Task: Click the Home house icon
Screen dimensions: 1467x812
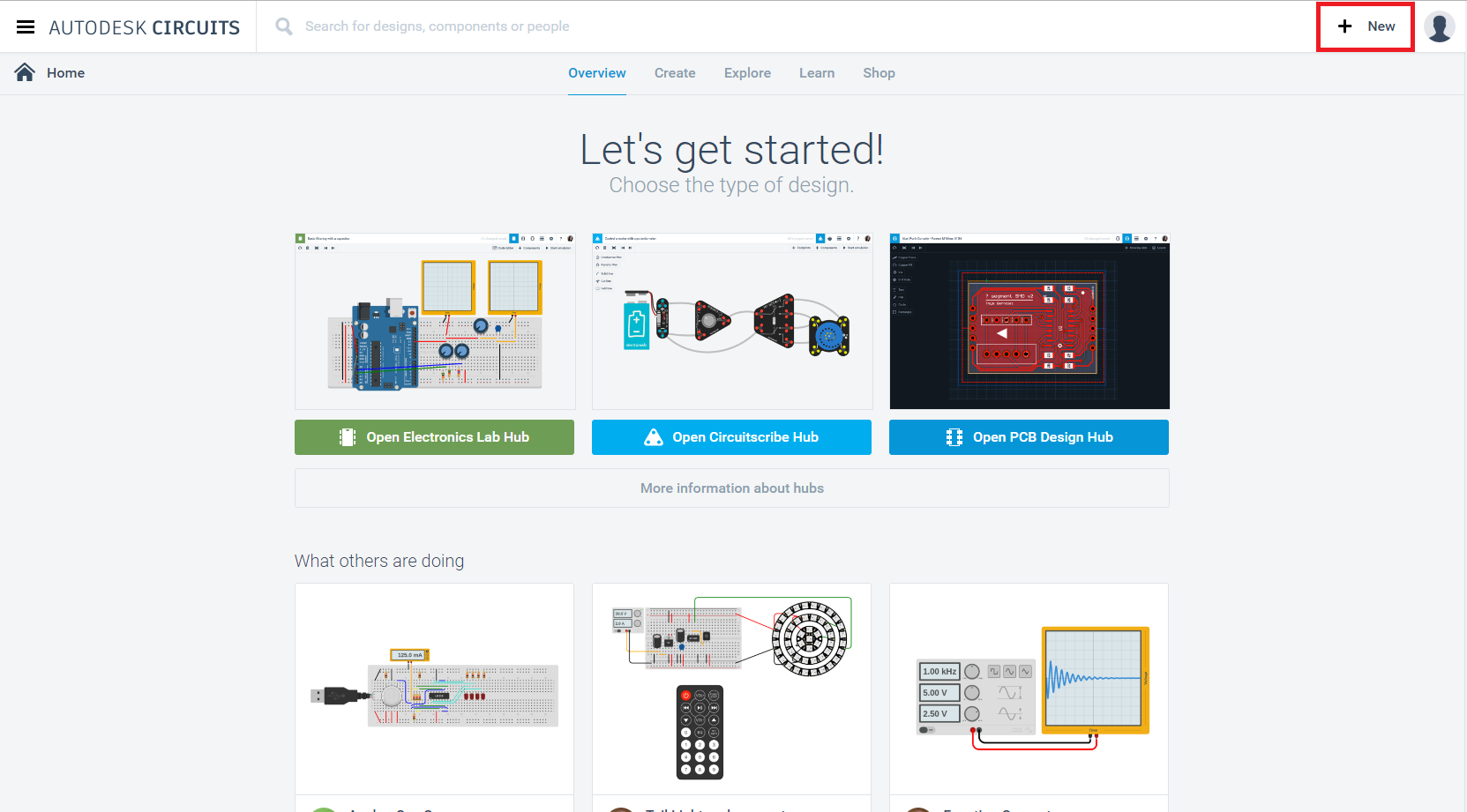Action: pos(25,72)
